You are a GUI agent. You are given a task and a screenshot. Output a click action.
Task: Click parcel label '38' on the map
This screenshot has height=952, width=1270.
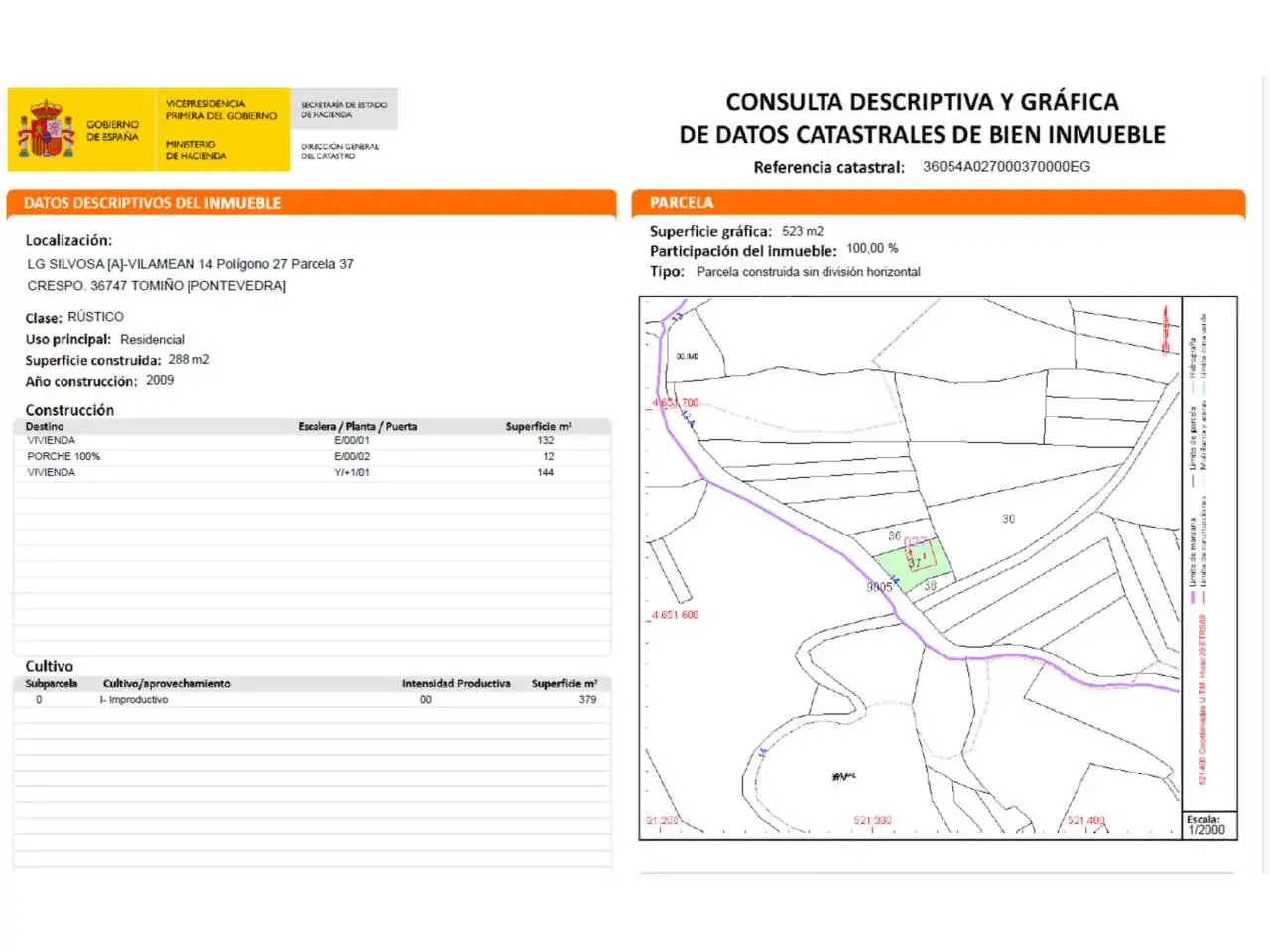click(x=930, y=585)
